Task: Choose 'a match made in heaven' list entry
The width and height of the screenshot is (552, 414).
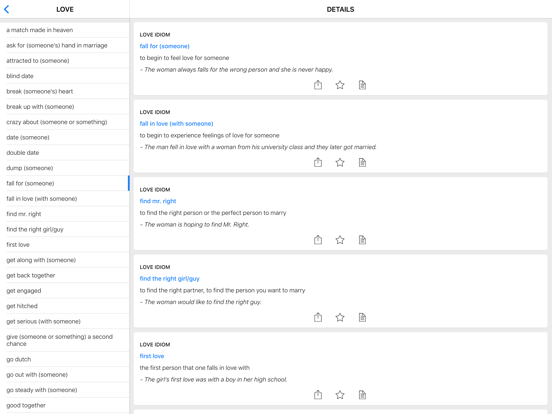Action: click(x=64, y=30)
